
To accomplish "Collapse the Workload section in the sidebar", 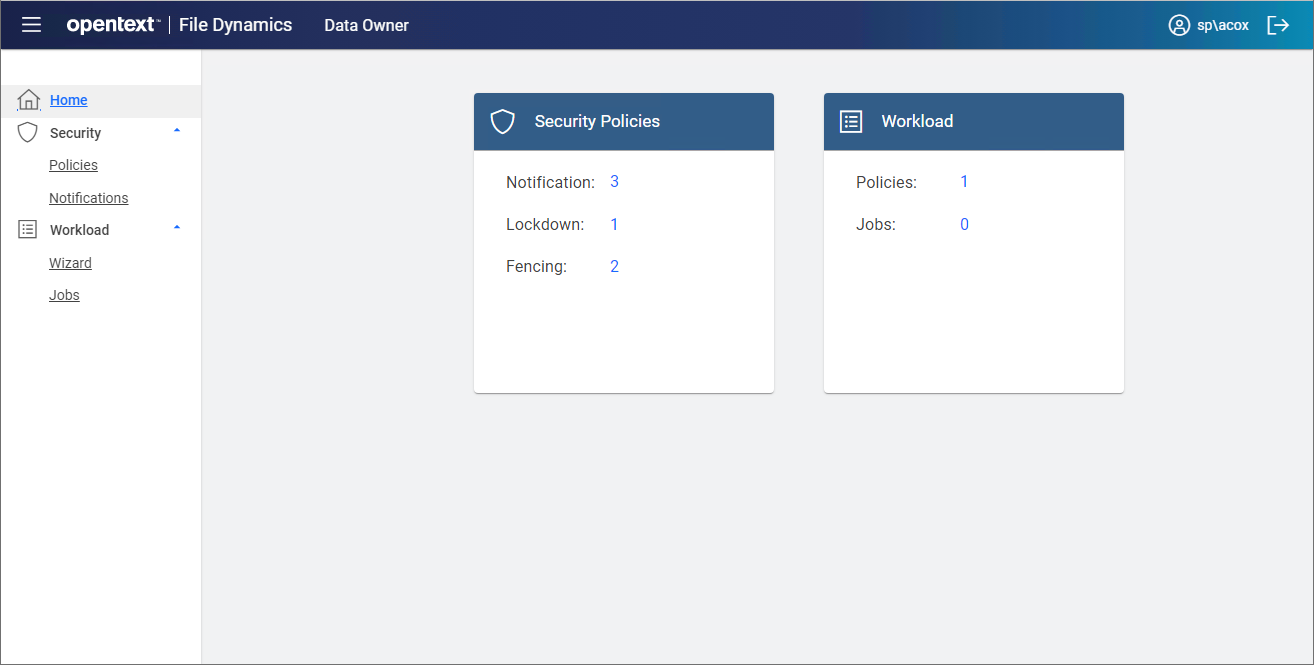I will 177,228.
